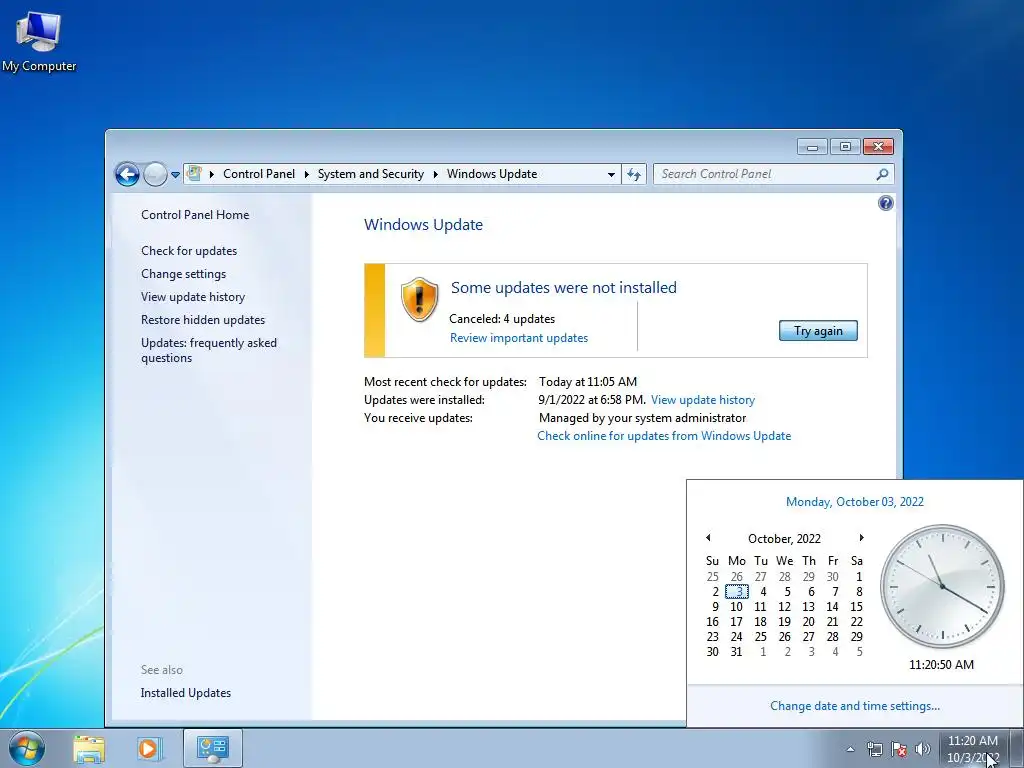This screenshot has width=1024, height=768.
Task: Open Change date and time settings
Action: click(x=854, y=706)
